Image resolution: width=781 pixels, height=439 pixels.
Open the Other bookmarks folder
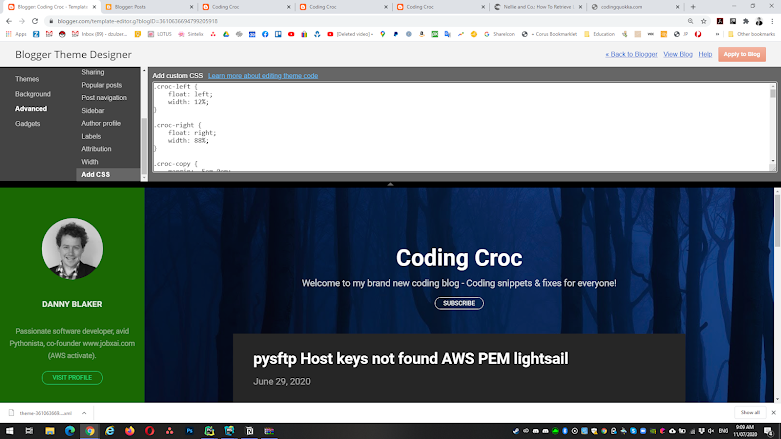point(751,34)
